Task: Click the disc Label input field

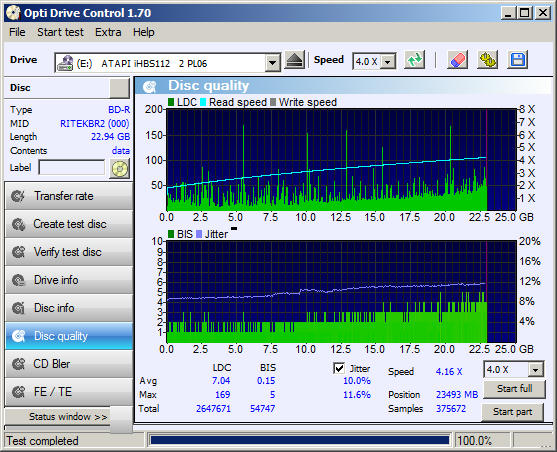Action: (x=72, y=168)
